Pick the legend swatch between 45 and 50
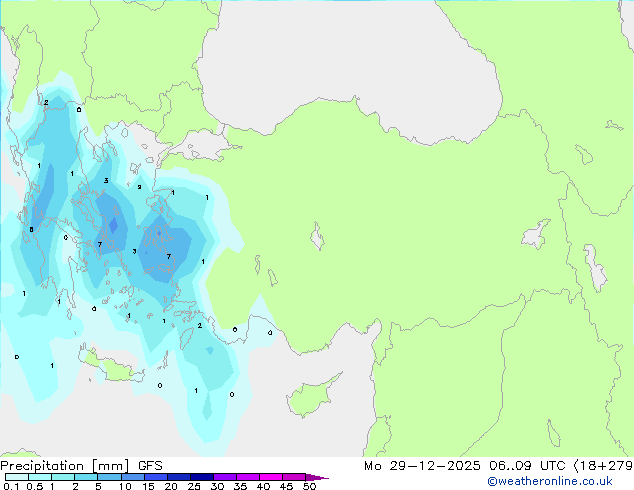The image size is (634, 490). (294, 477)
